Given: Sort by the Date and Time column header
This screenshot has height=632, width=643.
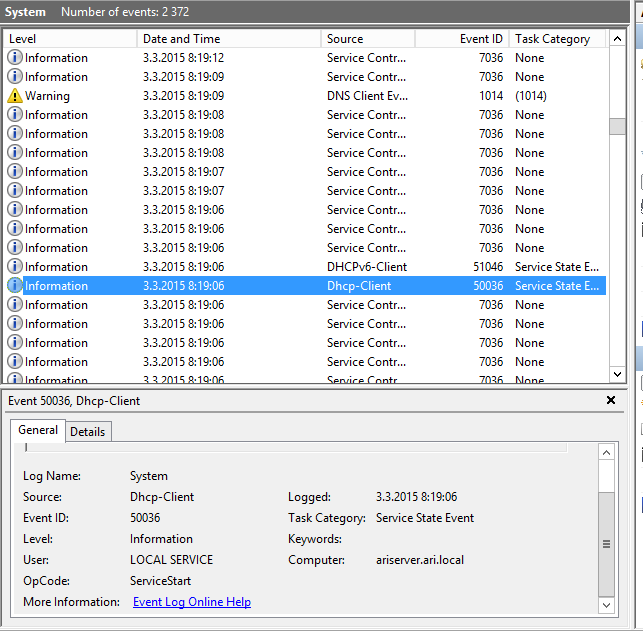Looking at the screenshot, I should tap(229, 39).
